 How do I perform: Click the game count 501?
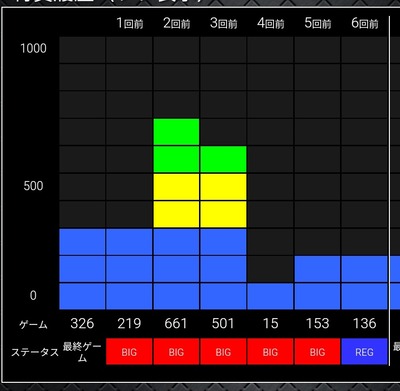pos(223,323)
